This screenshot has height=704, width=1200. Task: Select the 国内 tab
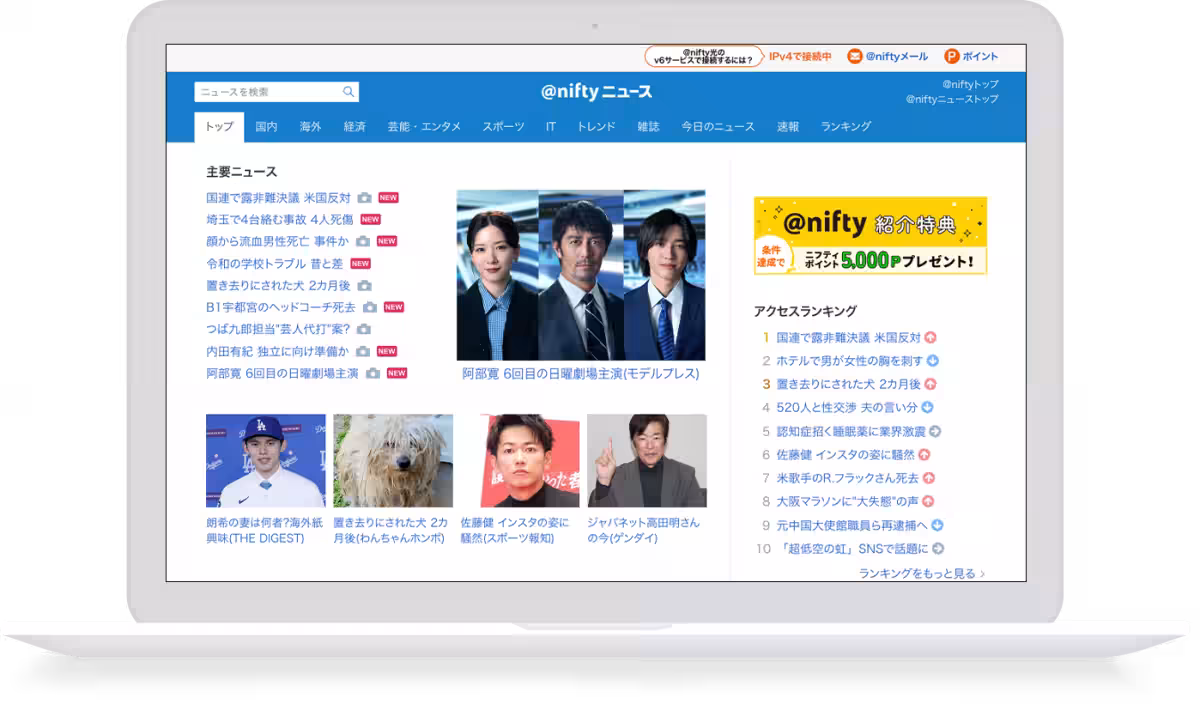[266, 127]
